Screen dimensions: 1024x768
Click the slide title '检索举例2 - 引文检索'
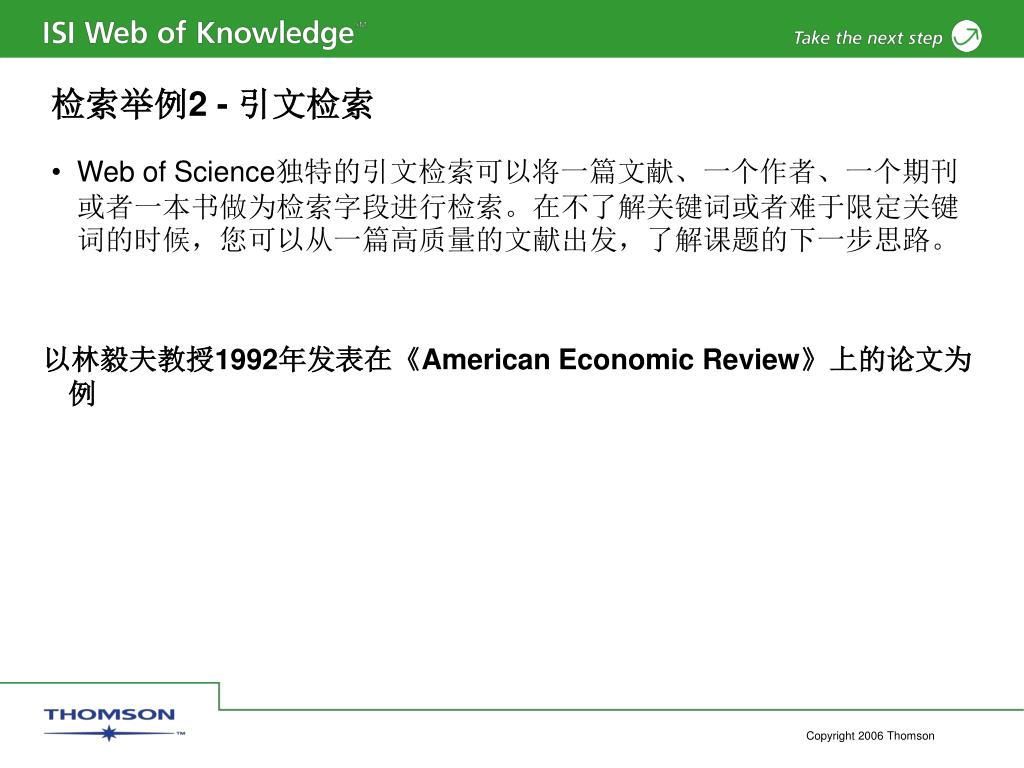(x=212, y=104)
